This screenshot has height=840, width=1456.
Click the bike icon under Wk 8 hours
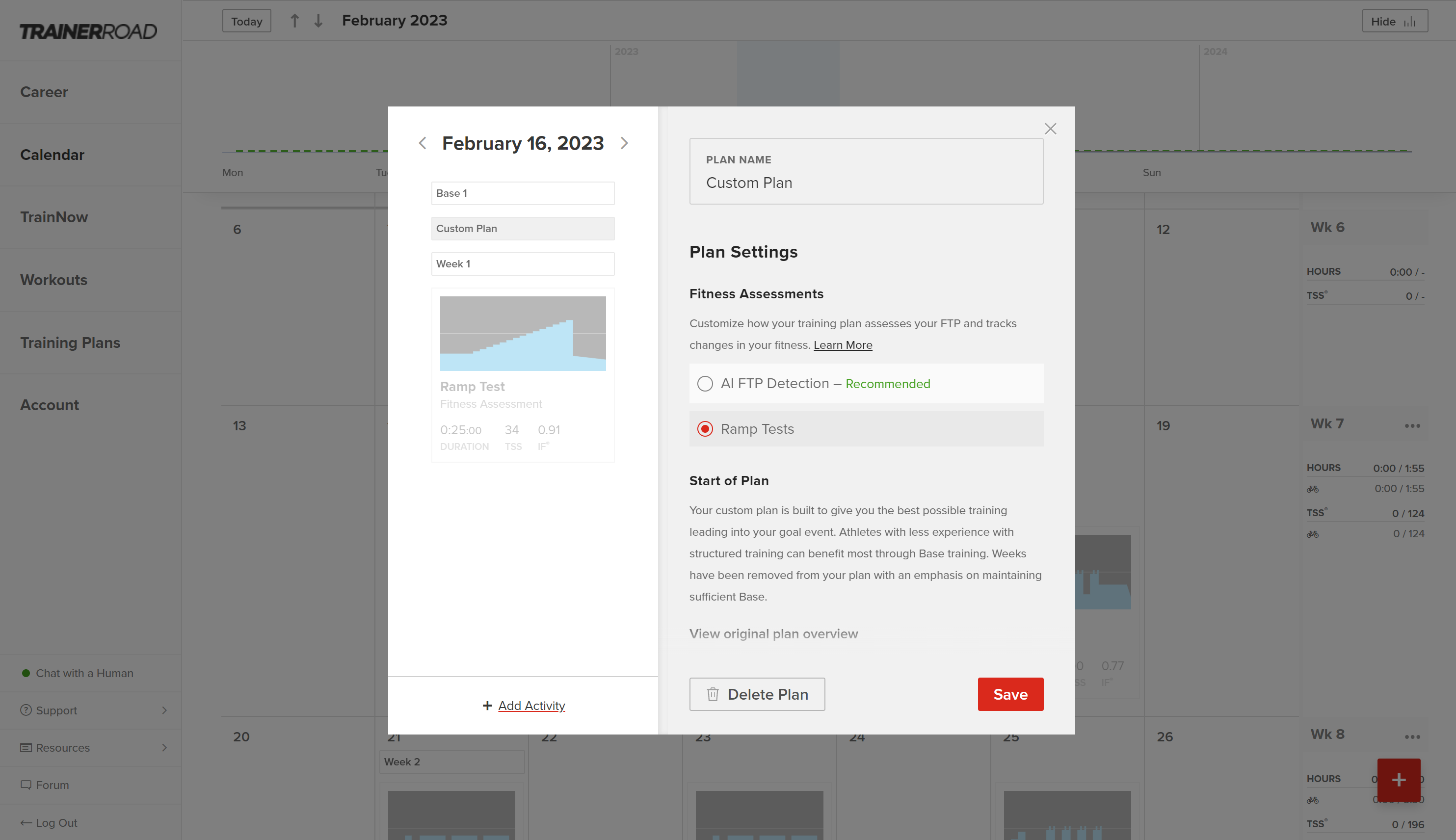(x=1313, y=800)
